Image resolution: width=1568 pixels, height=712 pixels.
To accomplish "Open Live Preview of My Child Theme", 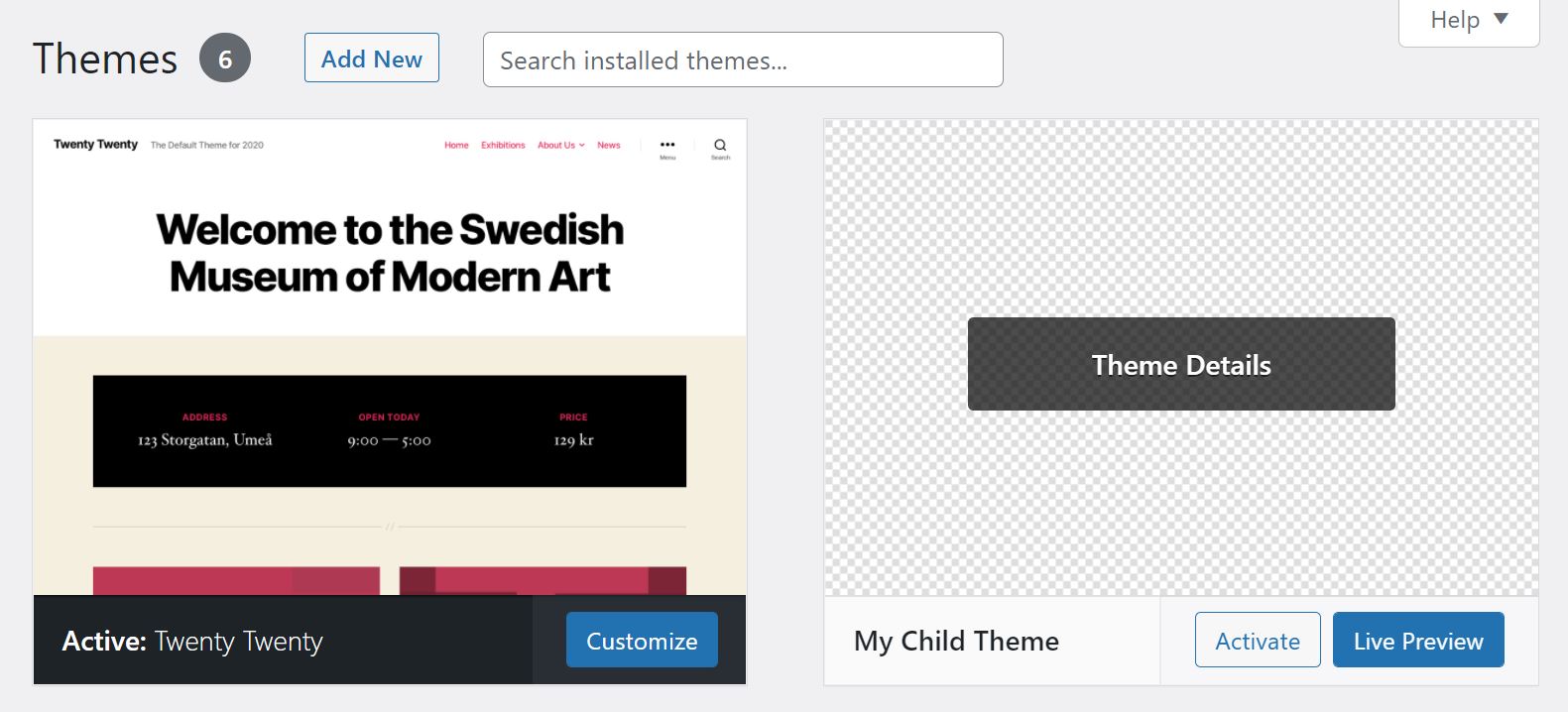I will click(x=1417, y=641).
